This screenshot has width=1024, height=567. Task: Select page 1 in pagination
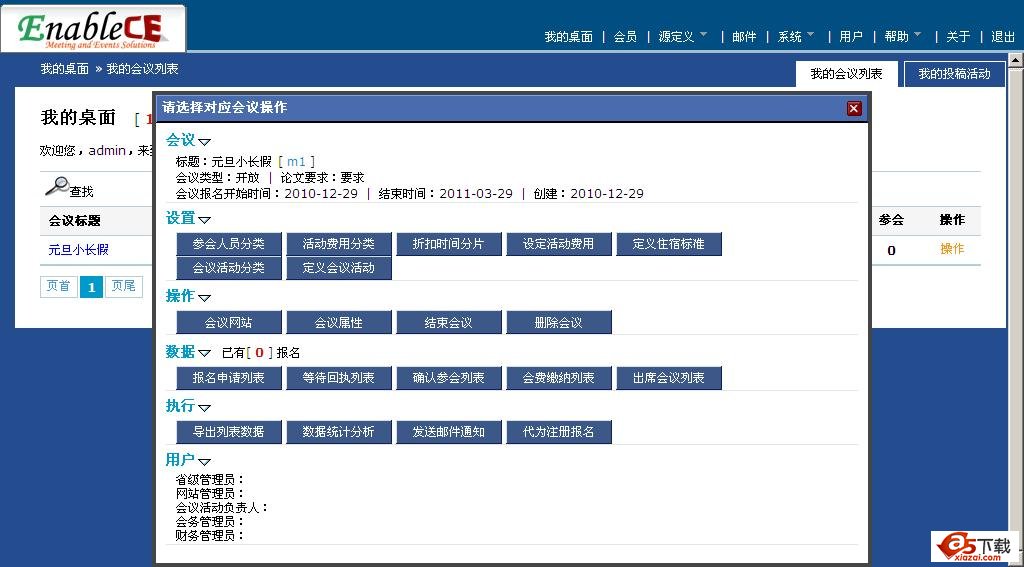[91, 287]
